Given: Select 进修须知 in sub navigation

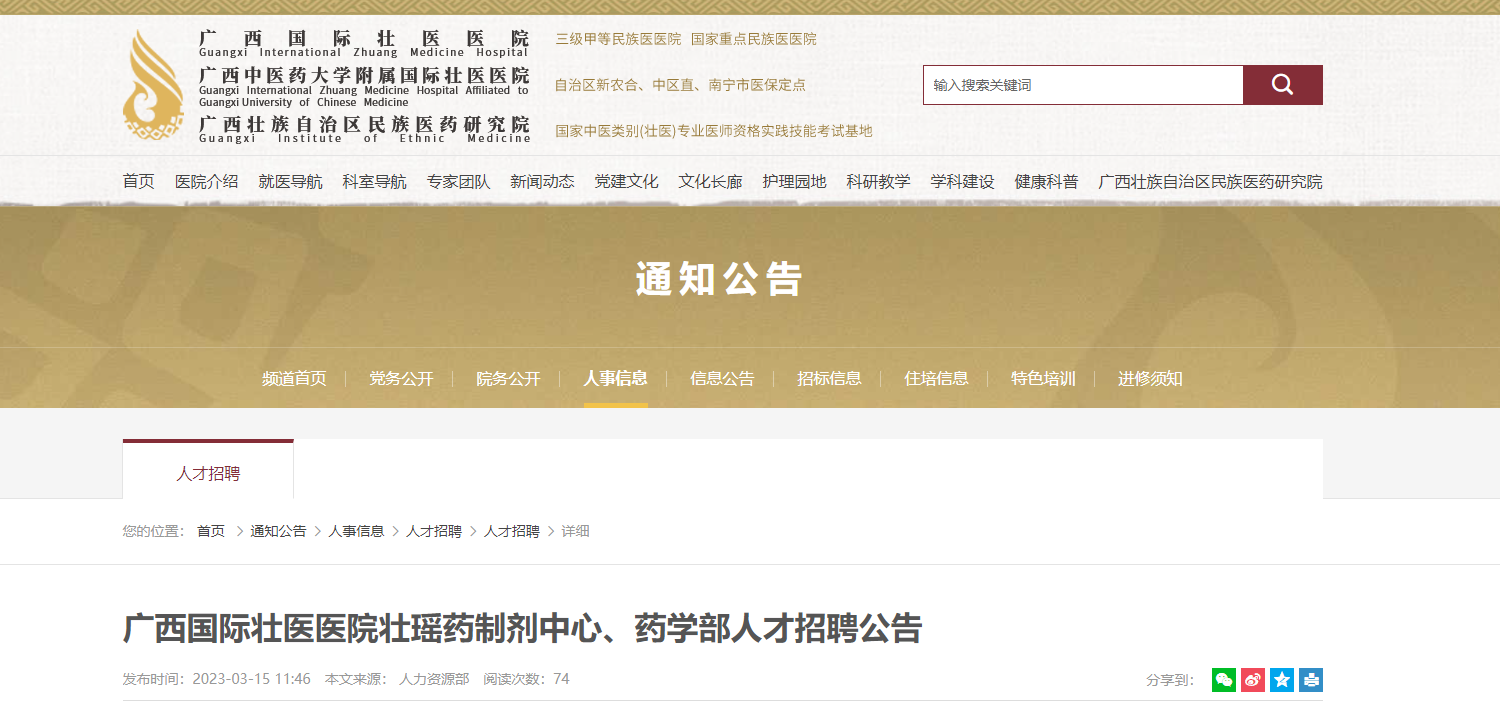Looking at the screenshot, I should point(1151,379).
